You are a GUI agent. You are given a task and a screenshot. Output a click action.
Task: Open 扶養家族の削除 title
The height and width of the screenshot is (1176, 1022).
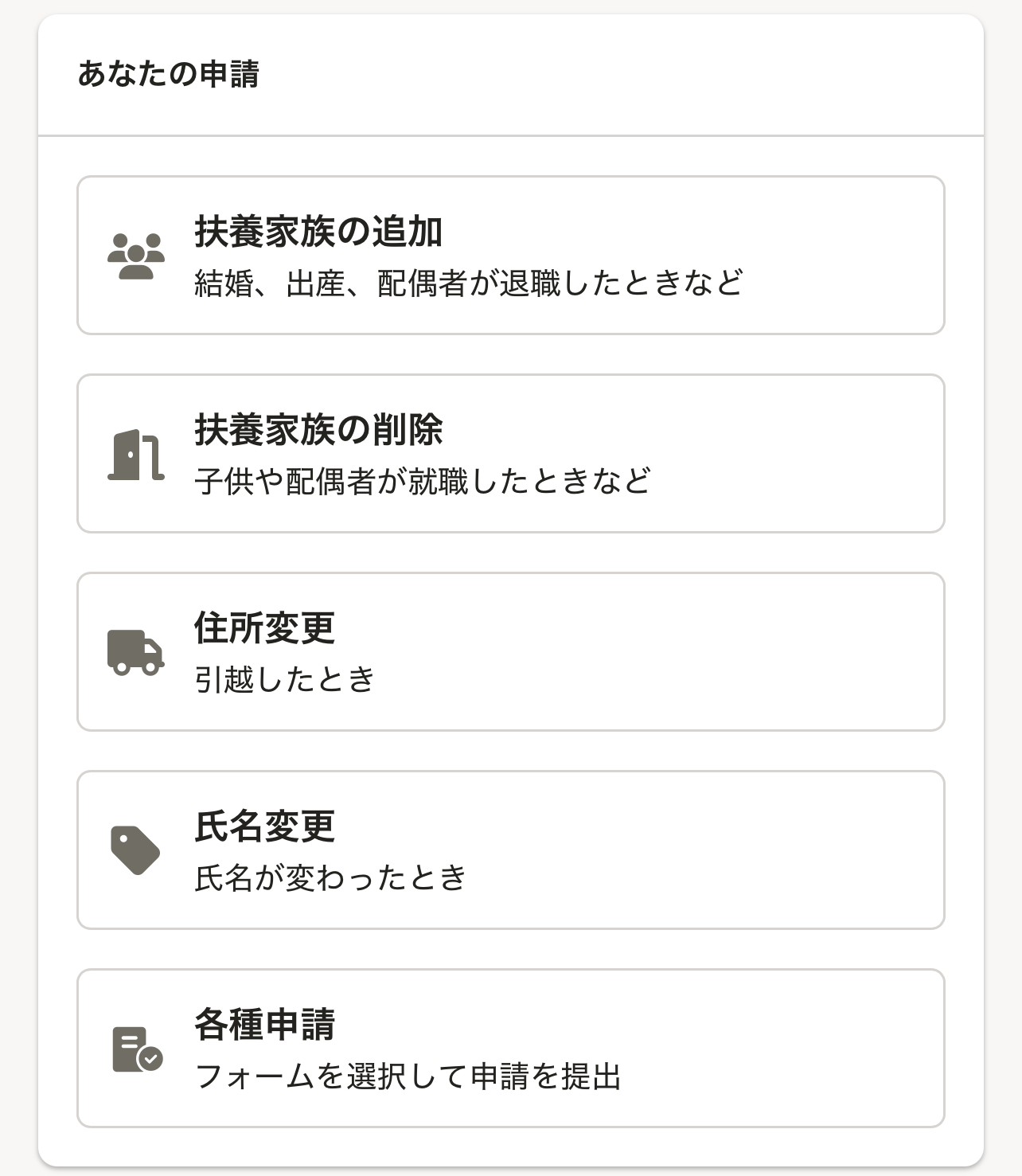[318, 430]
